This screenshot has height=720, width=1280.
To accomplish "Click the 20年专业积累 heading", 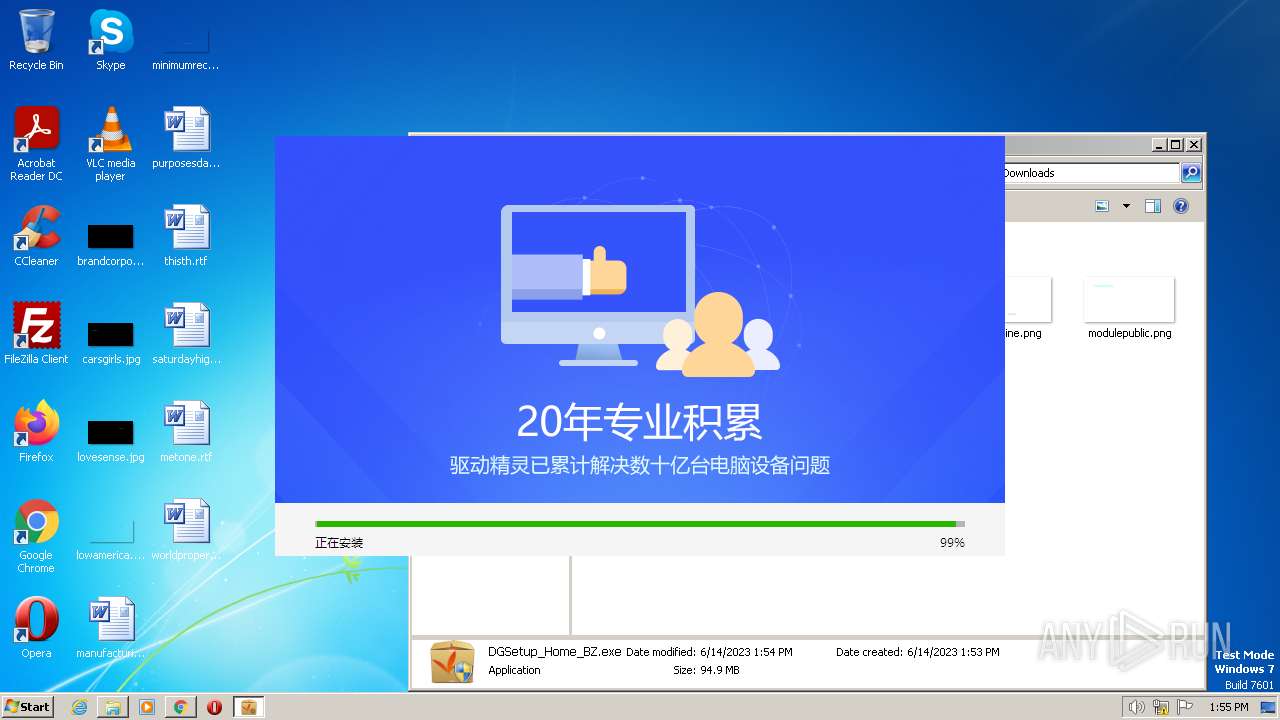I will [640, 422].
